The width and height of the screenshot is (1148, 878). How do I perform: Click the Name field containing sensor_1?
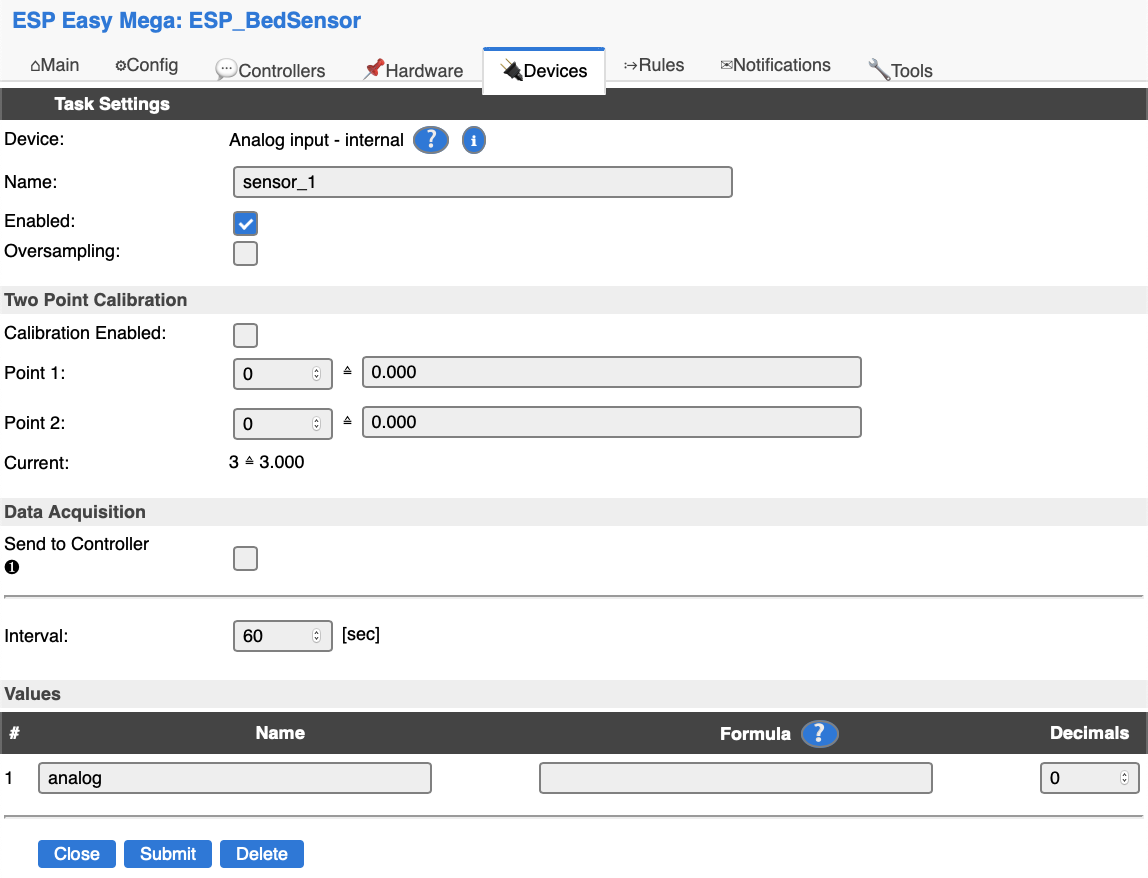(482, 182)
